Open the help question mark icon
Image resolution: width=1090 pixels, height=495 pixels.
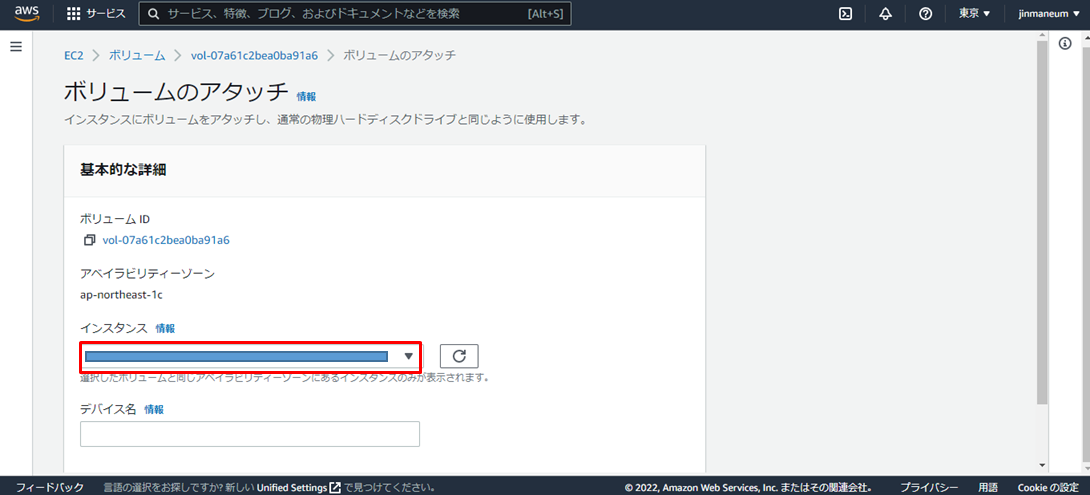click(x=925, y=14)
